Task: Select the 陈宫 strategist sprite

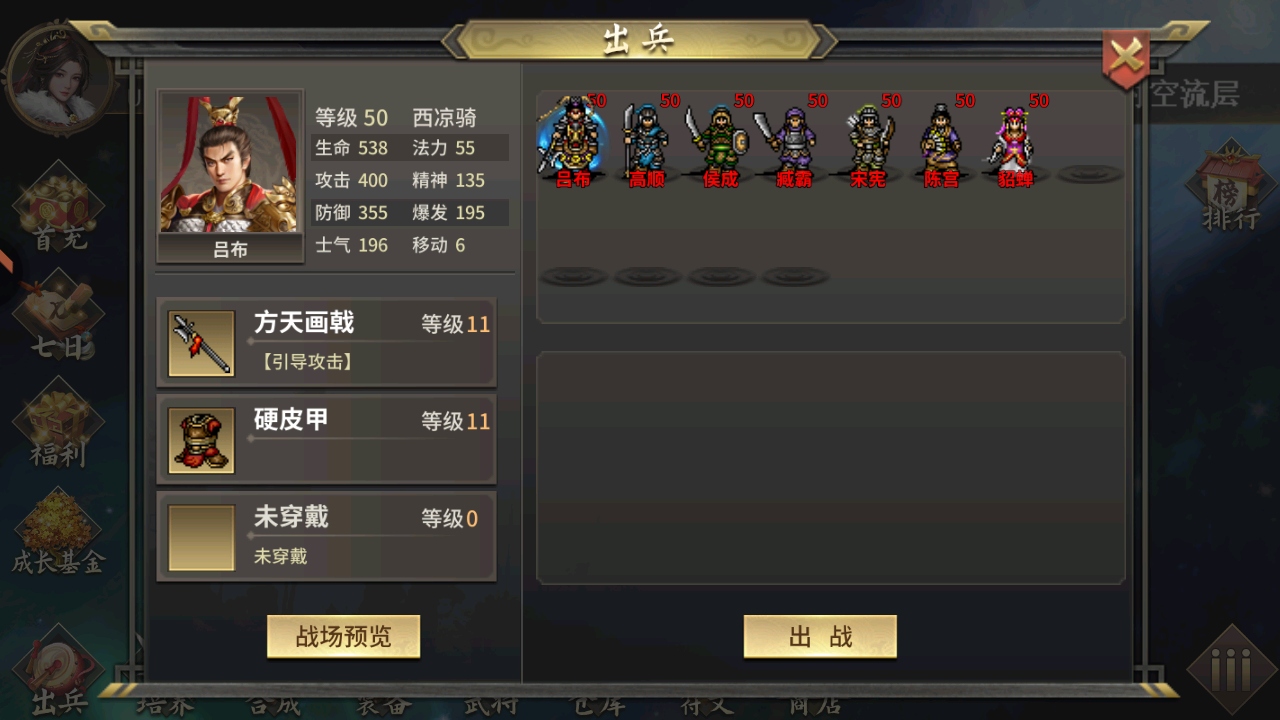Action: tap(942, 140)
